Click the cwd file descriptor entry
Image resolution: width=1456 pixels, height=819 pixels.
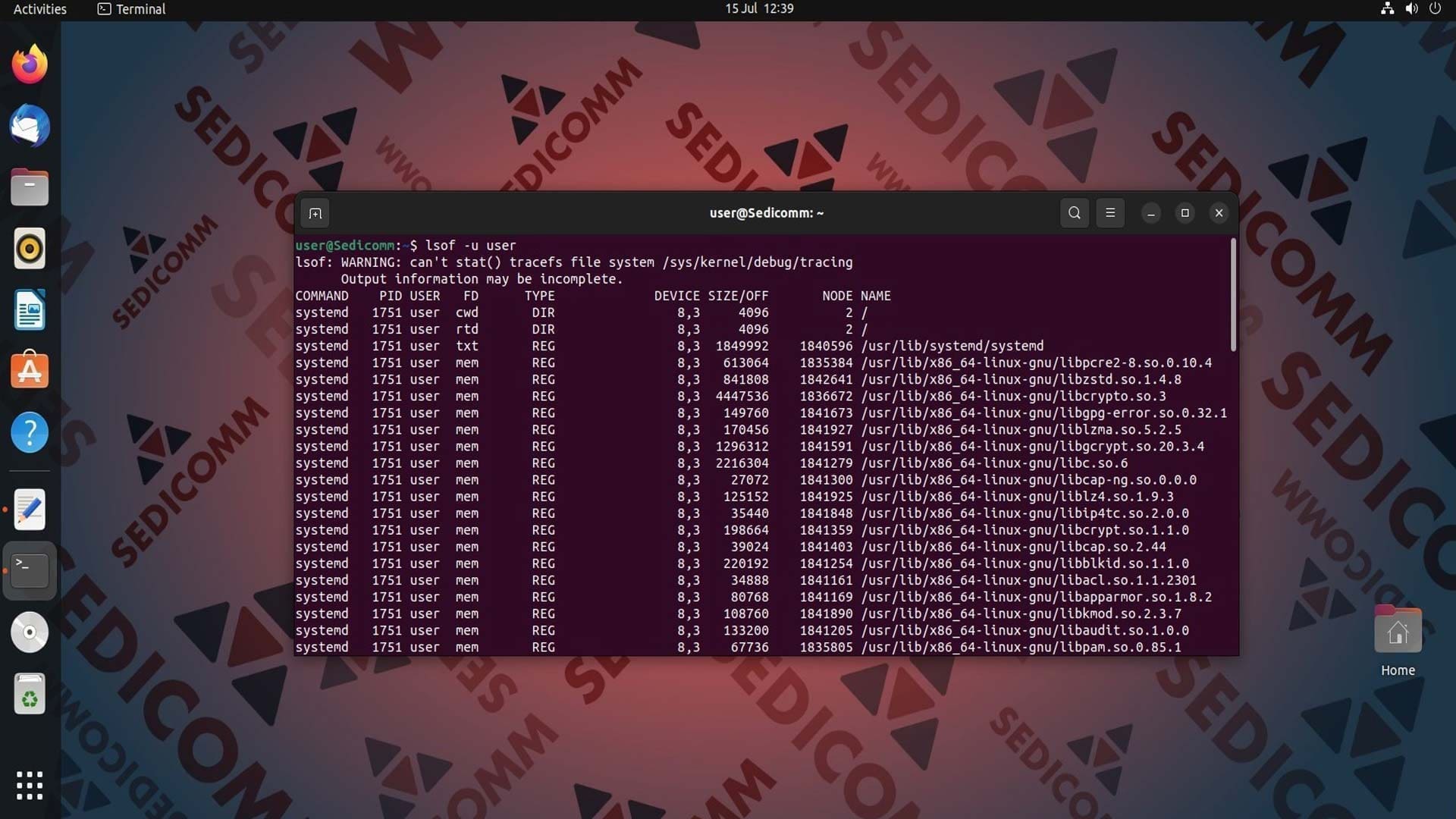467,312
